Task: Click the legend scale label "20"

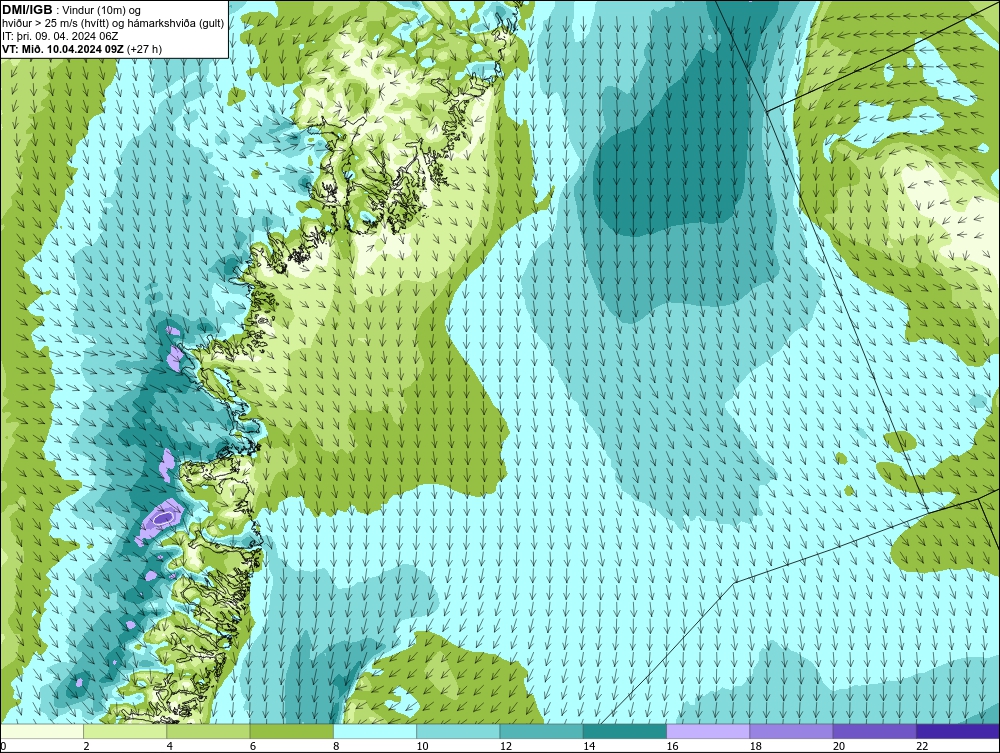Action: pyautogui.click(x=839, y=747)
